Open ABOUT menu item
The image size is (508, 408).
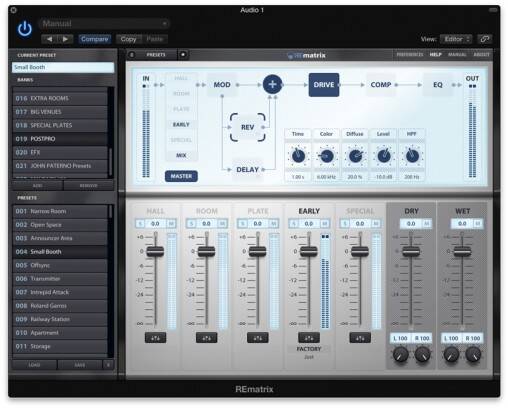pyautogui.click(x=481, y=54)
